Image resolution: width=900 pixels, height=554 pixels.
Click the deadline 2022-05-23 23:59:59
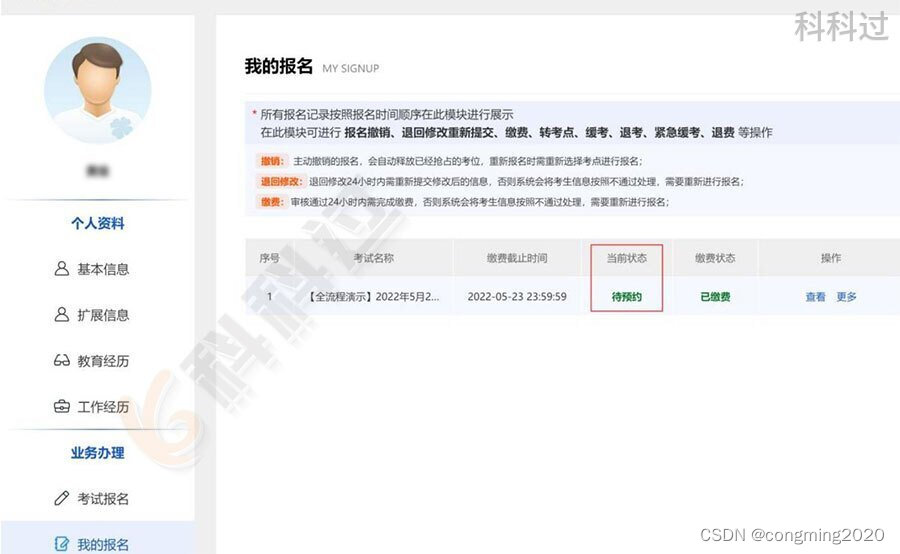pos(517,297)
